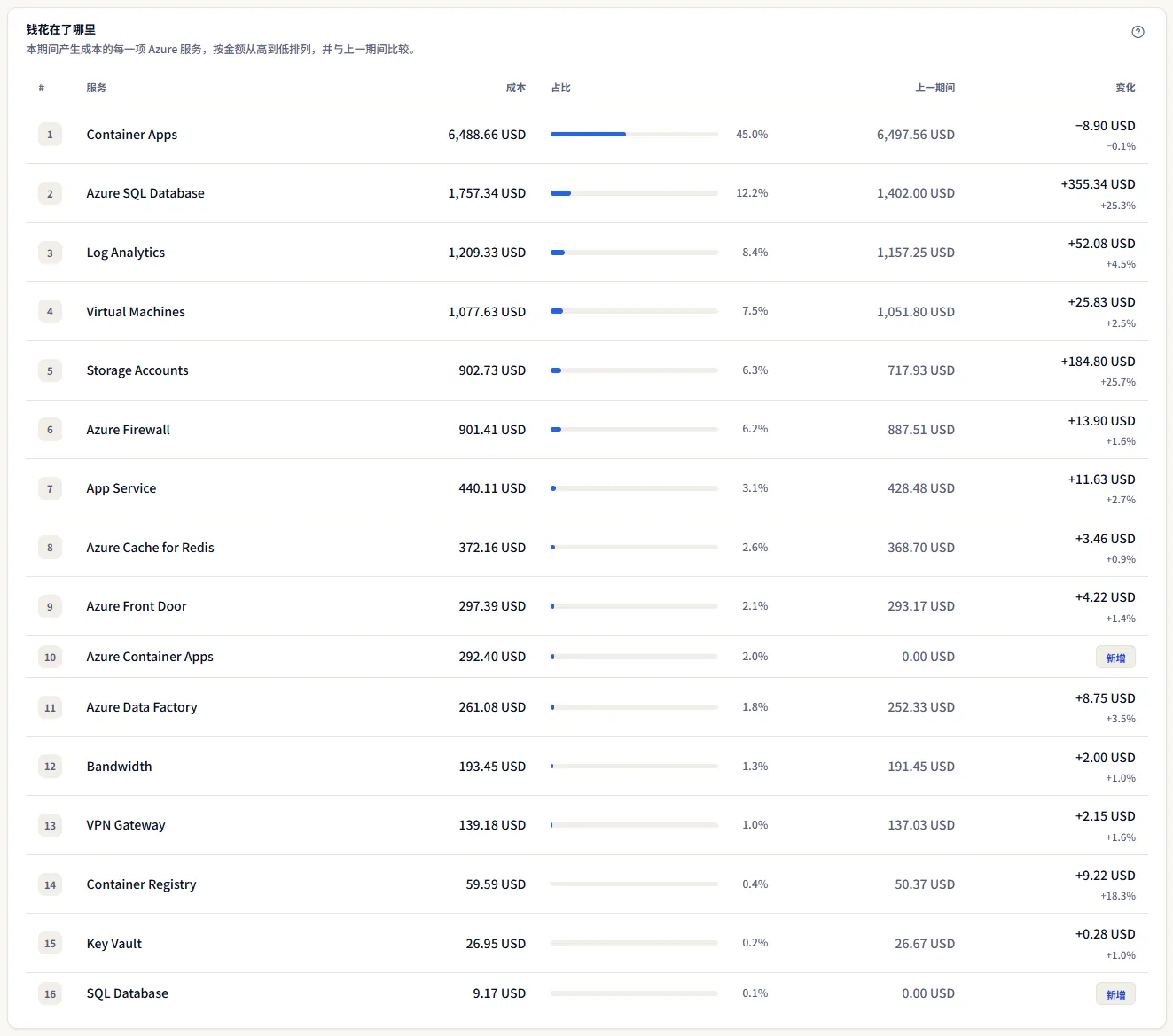Click previous period value 887.51 USD
The height and width of the screenshot is (1036, 1173).
(x=921, y=430)
